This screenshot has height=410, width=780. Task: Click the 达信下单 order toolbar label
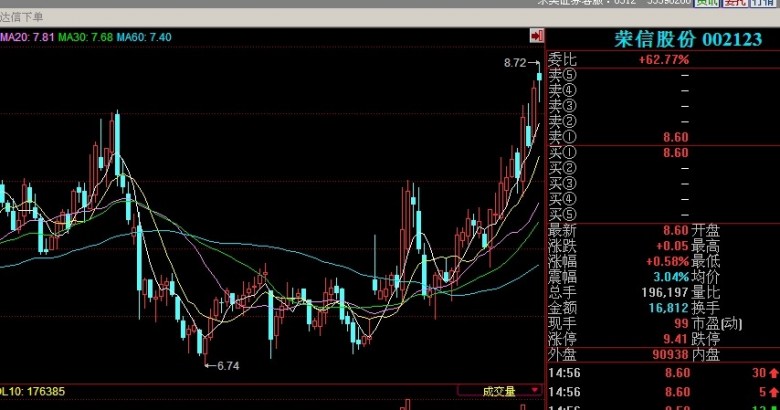(21, 17)
